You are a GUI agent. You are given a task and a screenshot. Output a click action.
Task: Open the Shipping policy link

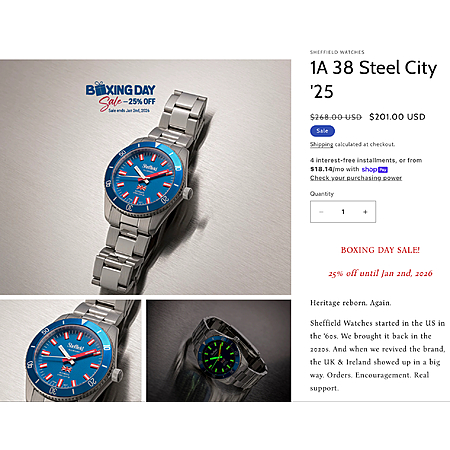click(x=321, y=144)
